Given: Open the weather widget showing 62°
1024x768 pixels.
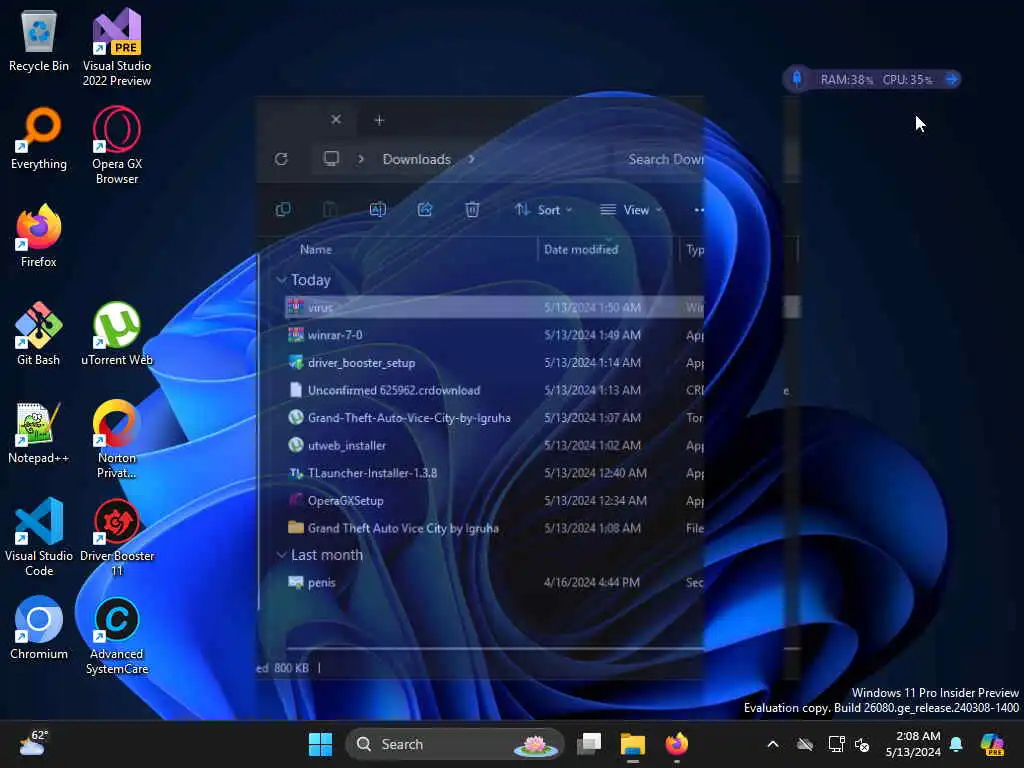Looking at the screenshot, I should (x=34, y=744).
